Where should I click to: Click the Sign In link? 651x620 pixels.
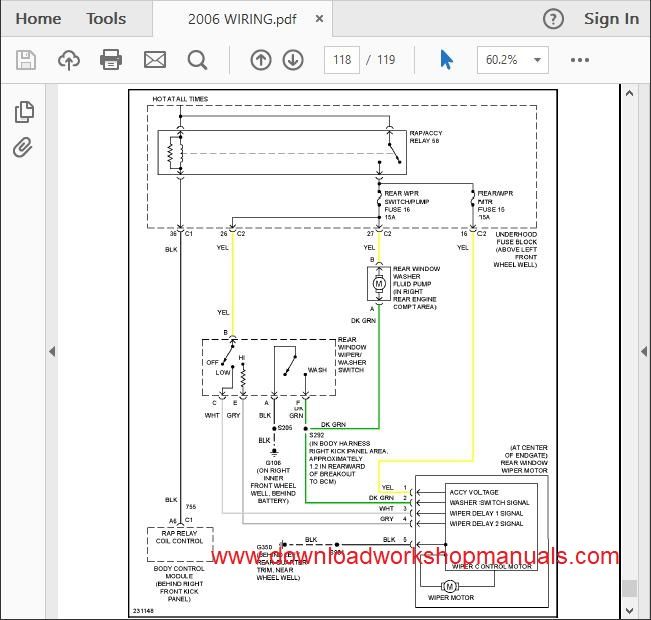pos(611,19)
